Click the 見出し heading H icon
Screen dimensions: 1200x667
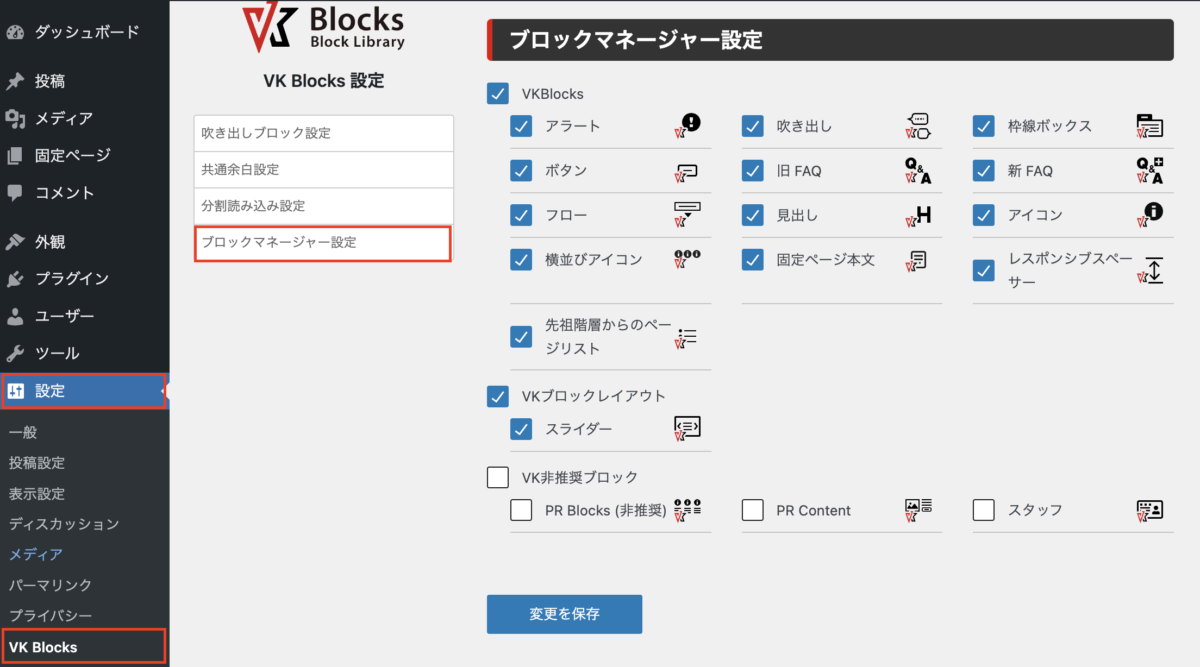pos(918,214)
